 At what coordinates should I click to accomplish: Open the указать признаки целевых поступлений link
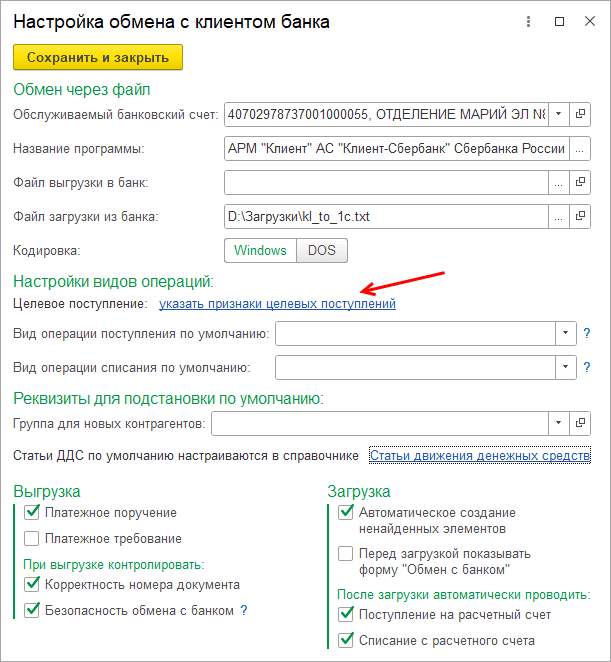(277, 303)
